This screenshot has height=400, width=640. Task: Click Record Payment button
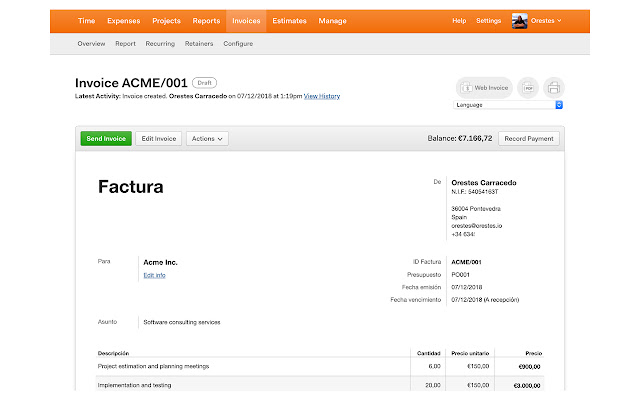coord(529,139)
